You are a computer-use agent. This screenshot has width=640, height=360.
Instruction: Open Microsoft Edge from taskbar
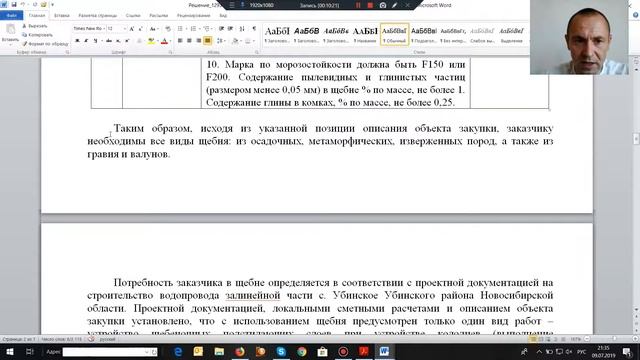pyautogui.click(x=178, y=351)
